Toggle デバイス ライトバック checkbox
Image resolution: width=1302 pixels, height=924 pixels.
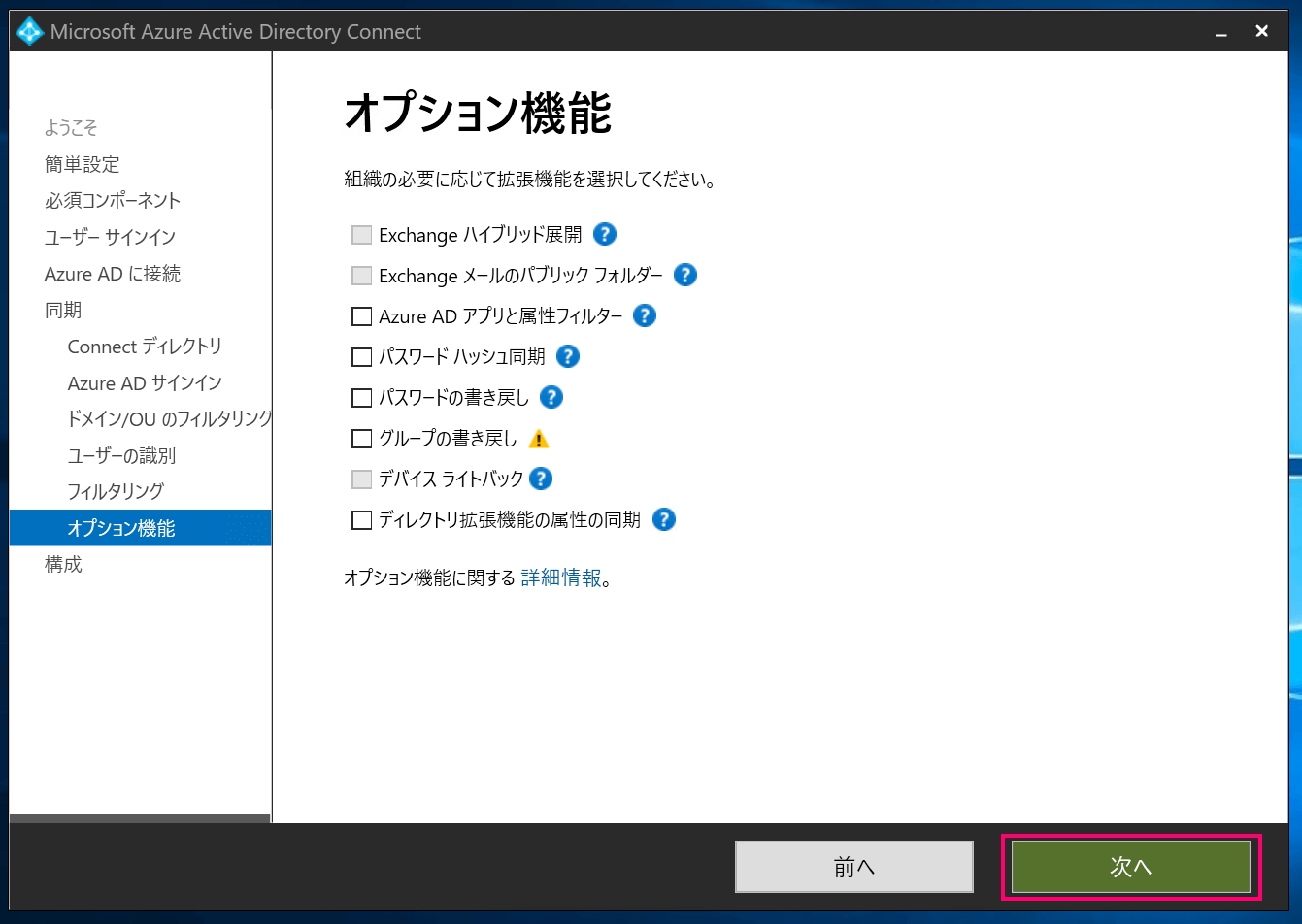tap(361, 479)
